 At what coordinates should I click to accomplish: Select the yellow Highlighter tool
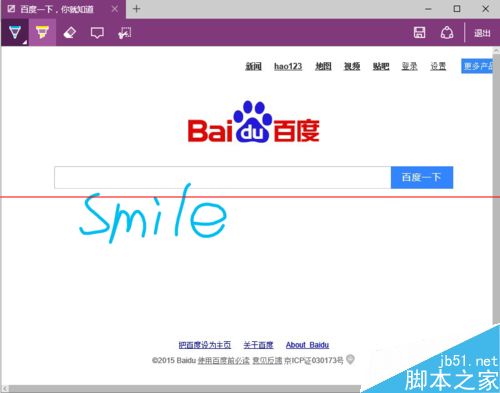[42, 33]
